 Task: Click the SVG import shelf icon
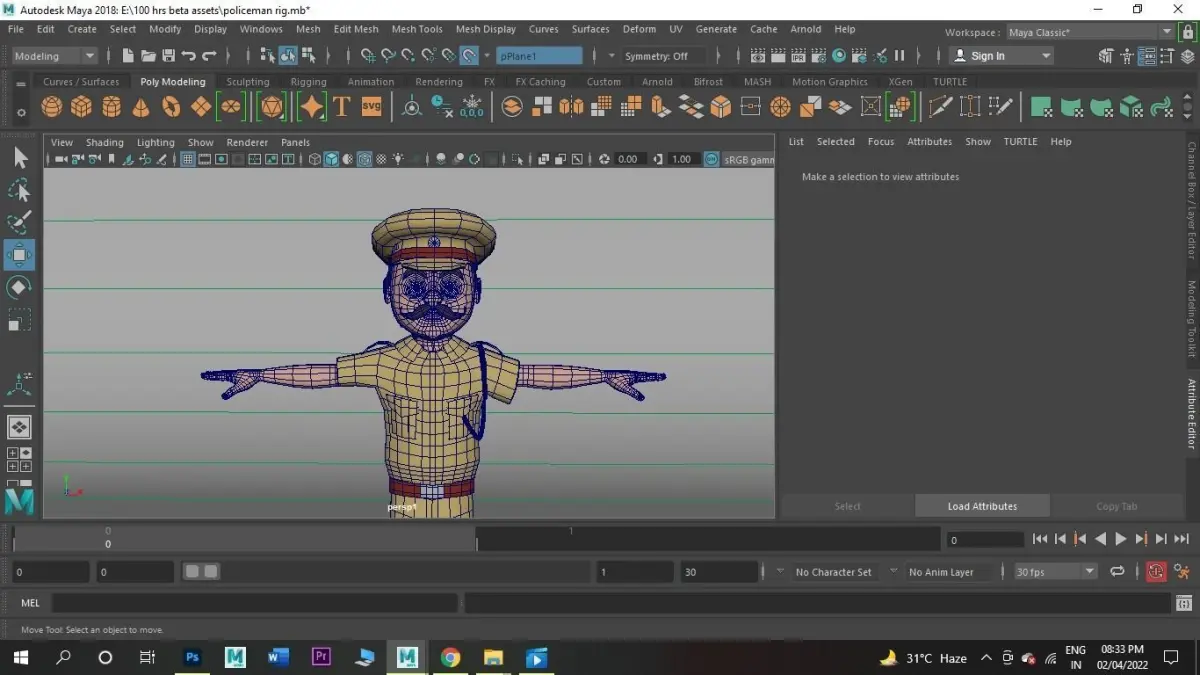tap(371, 106)
